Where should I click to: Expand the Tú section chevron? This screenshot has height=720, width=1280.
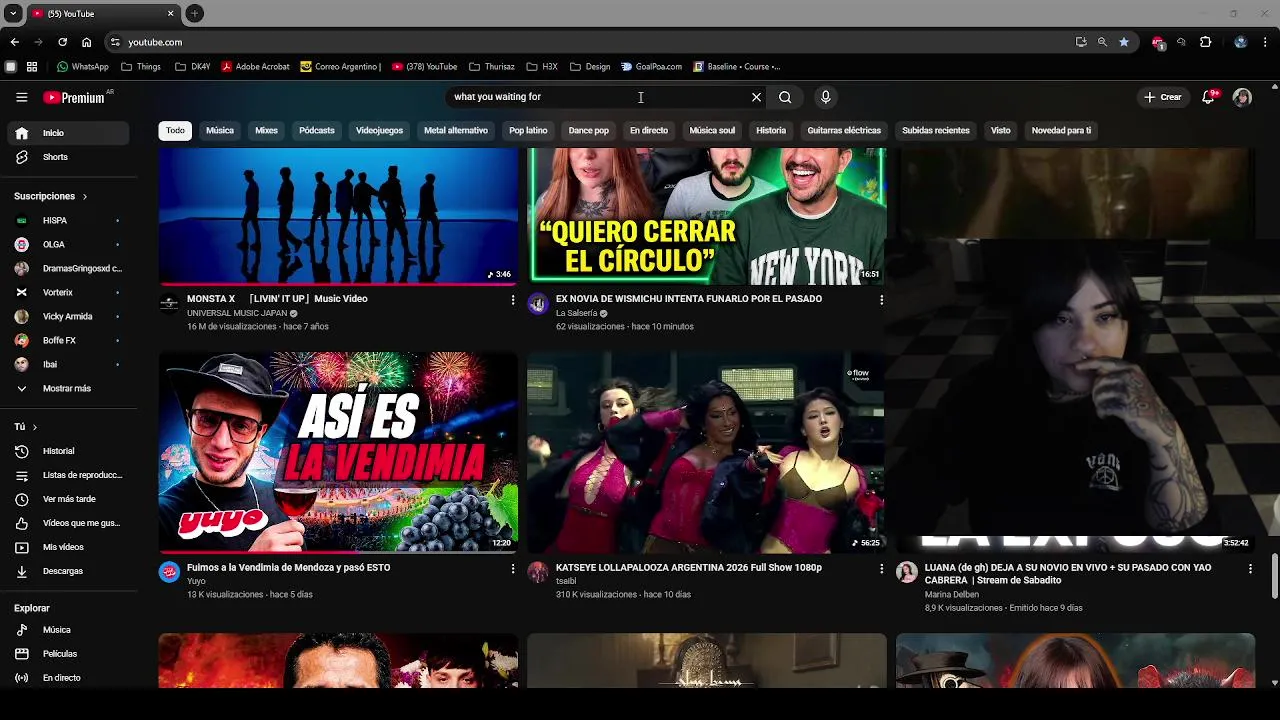(35, 427)
